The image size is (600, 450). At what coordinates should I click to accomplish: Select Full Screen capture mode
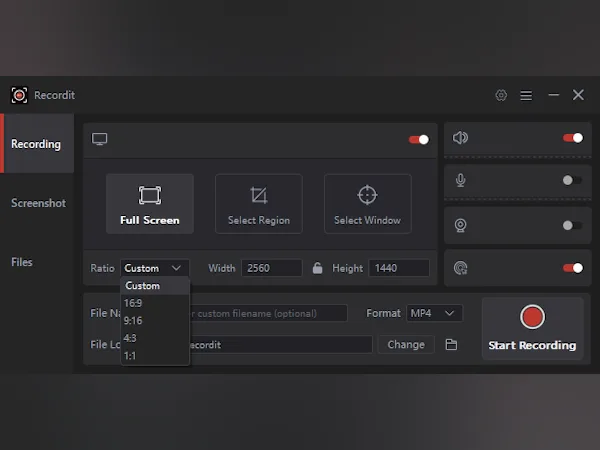click(150, 204)
